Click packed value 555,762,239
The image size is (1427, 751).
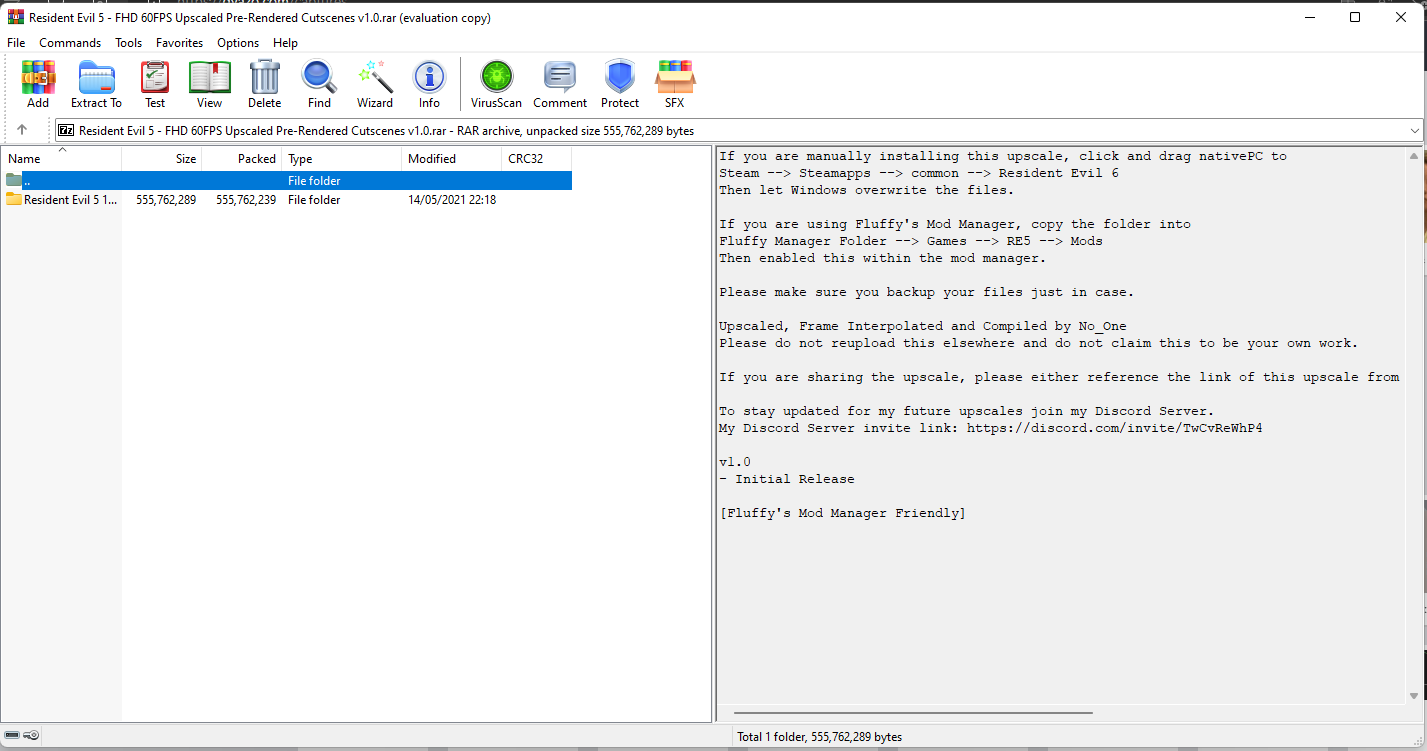click(x=246, y=200)
